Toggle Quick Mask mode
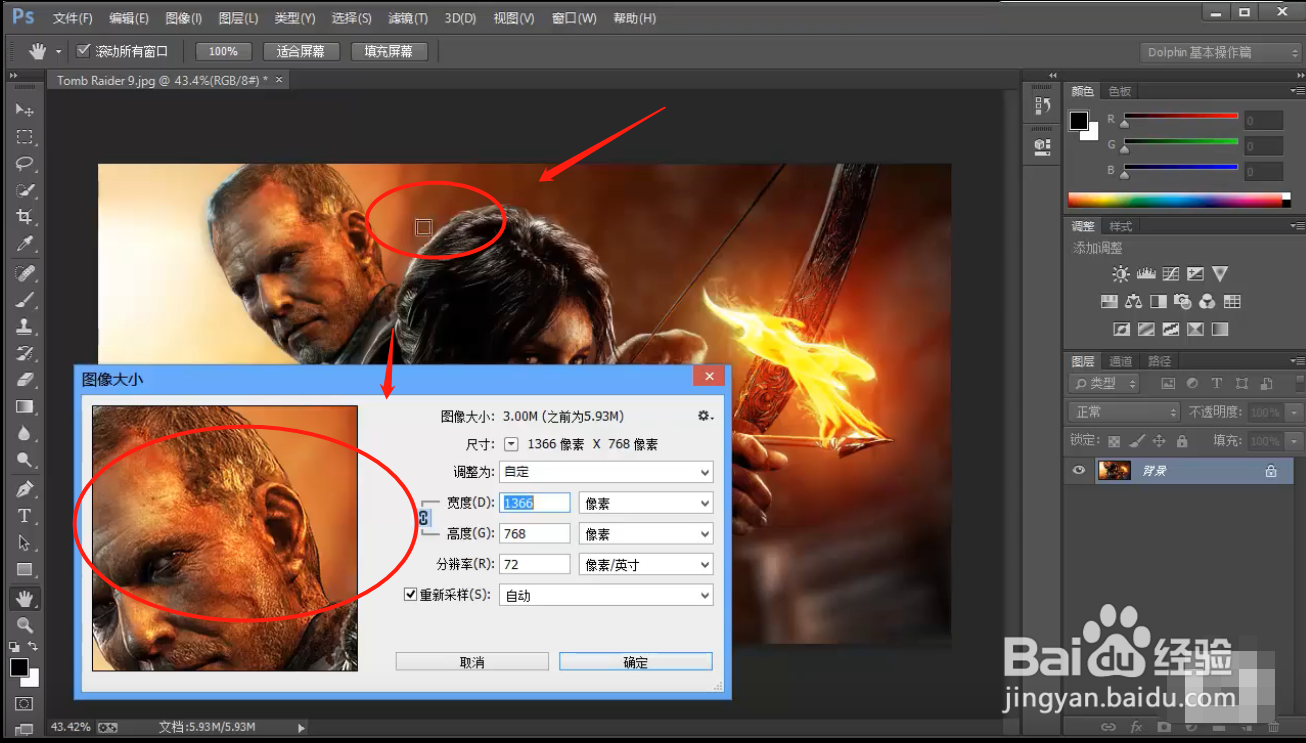The width and height of the screenshot is (1306, 743). pos(24,704)
